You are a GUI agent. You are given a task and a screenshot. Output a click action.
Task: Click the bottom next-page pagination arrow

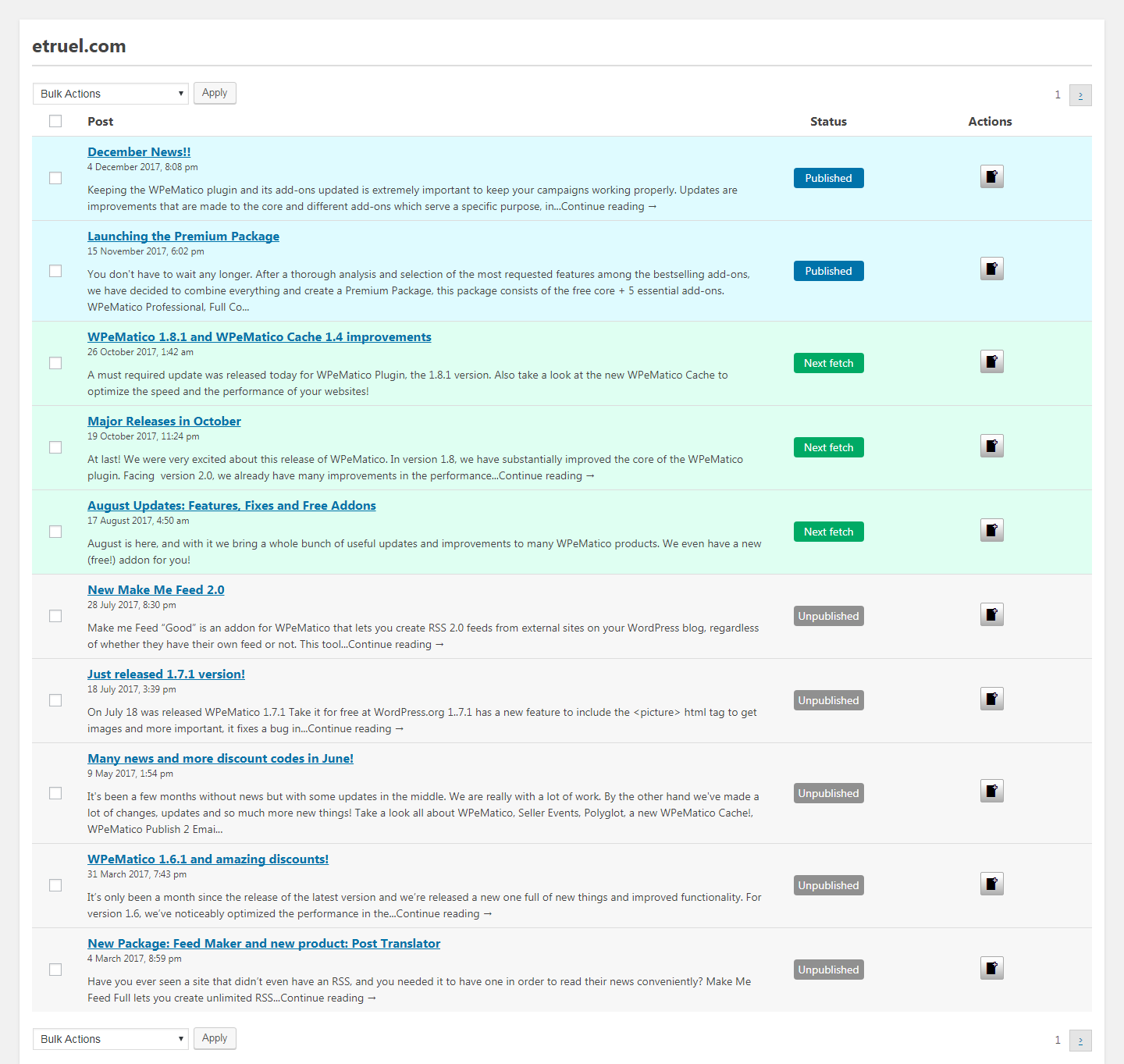tap(1080, 1041)
